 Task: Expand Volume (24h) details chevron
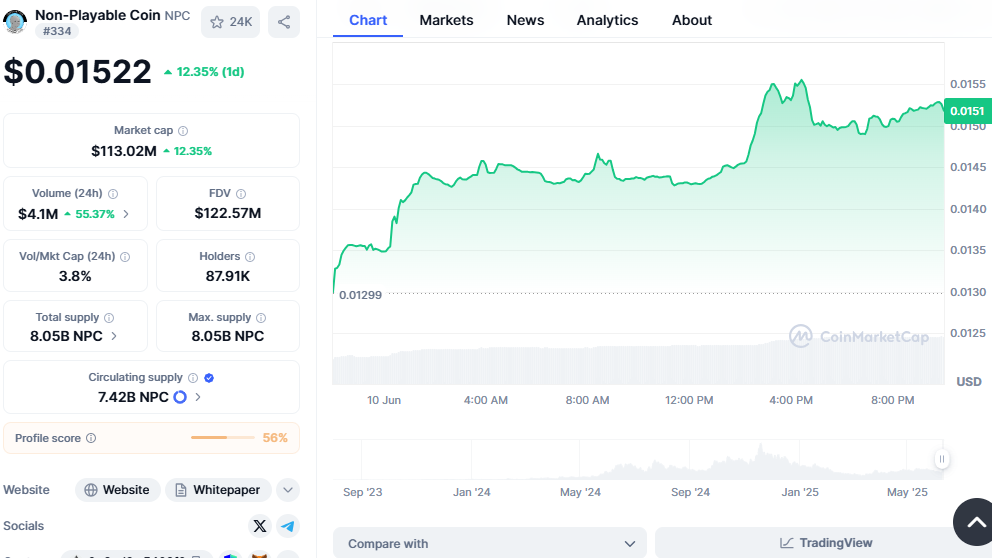point(126,214)
